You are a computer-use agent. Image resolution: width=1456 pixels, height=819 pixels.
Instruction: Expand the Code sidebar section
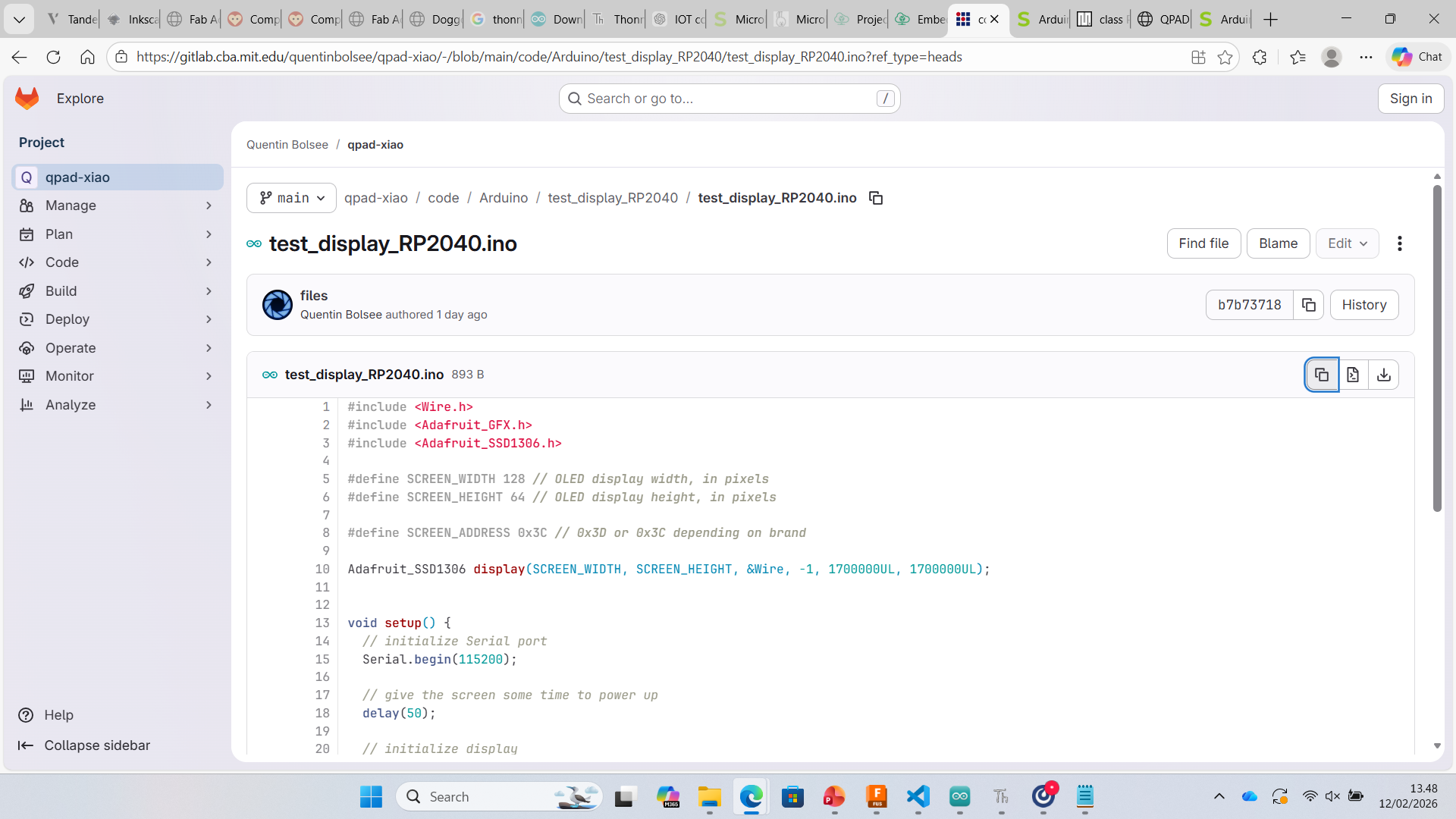point(118,262)
